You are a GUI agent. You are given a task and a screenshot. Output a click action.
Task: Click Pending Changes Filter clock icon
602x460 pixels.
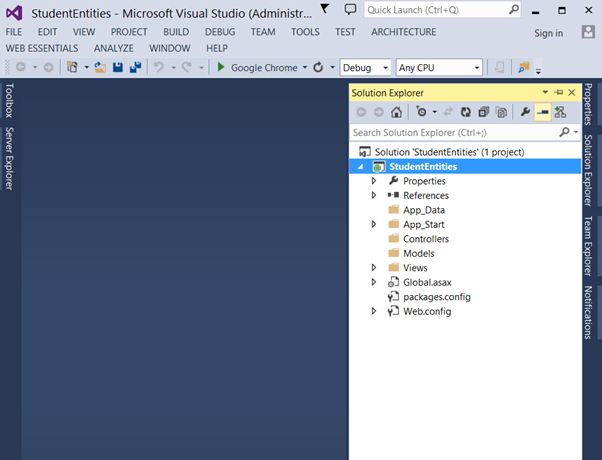click(x=422, y=112)
